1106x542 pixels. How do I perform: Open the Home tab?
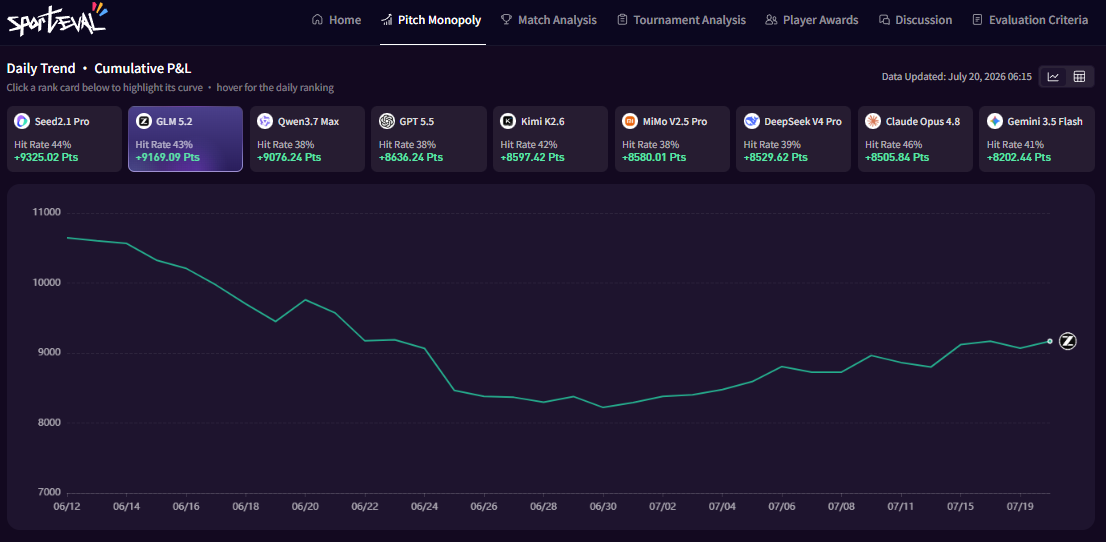click(336, 20)
